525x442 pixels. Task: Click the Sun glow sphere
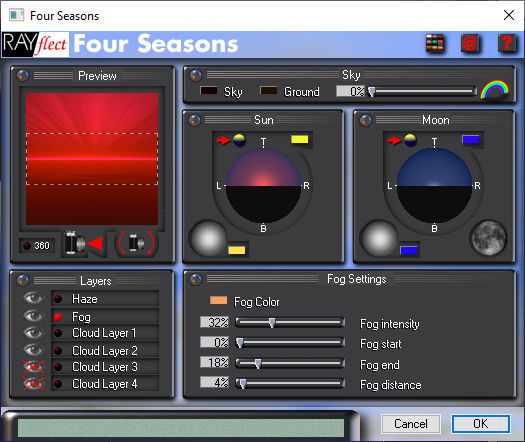pos(208,238)
